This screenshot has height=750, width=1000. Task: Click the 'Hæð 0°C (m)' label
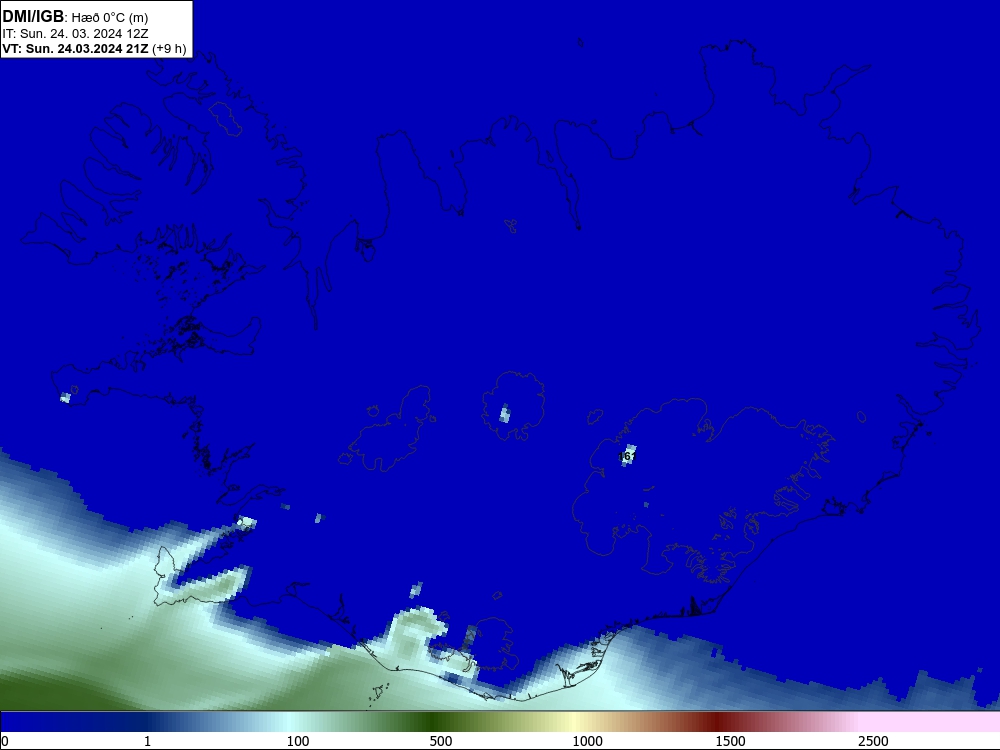pos(110,17)
